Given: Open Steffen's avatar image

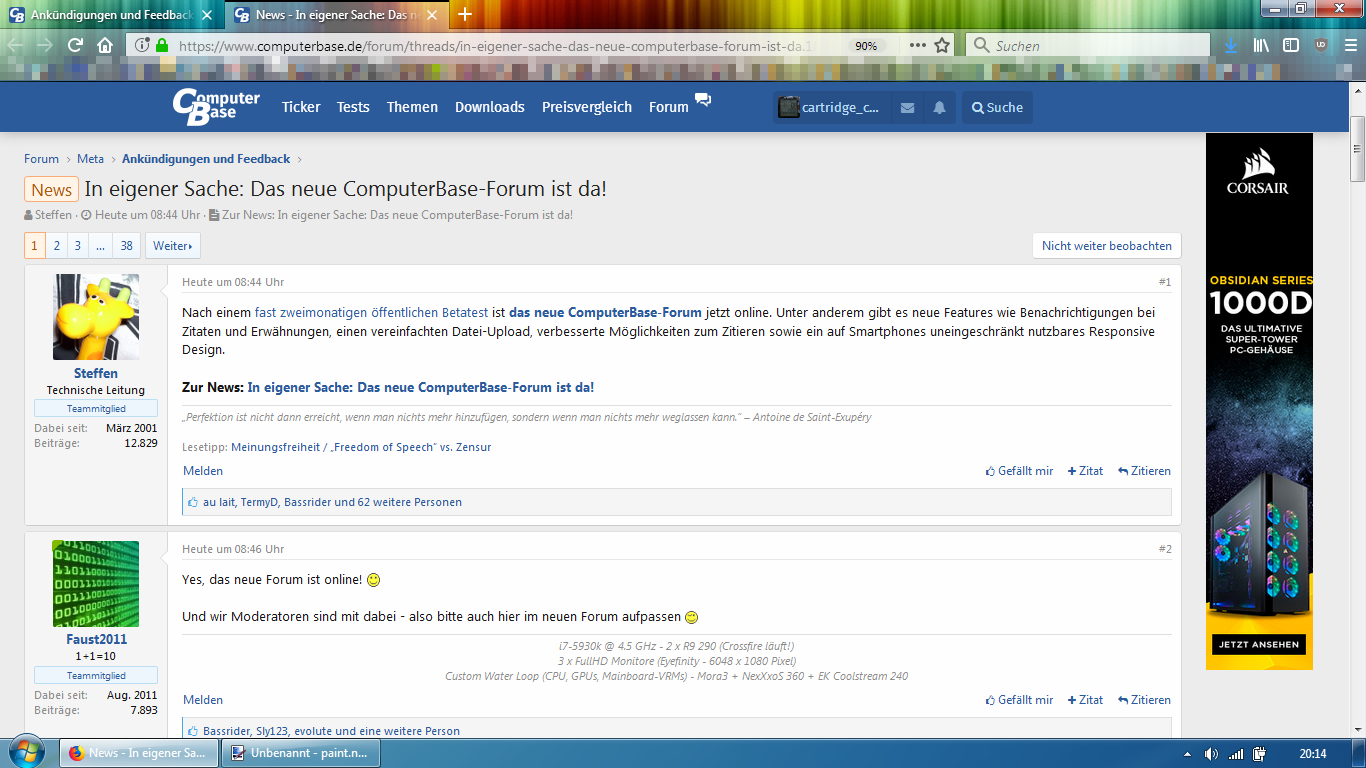Looking at the screenshot, I should pyautogui.click(x=96, y=317).
